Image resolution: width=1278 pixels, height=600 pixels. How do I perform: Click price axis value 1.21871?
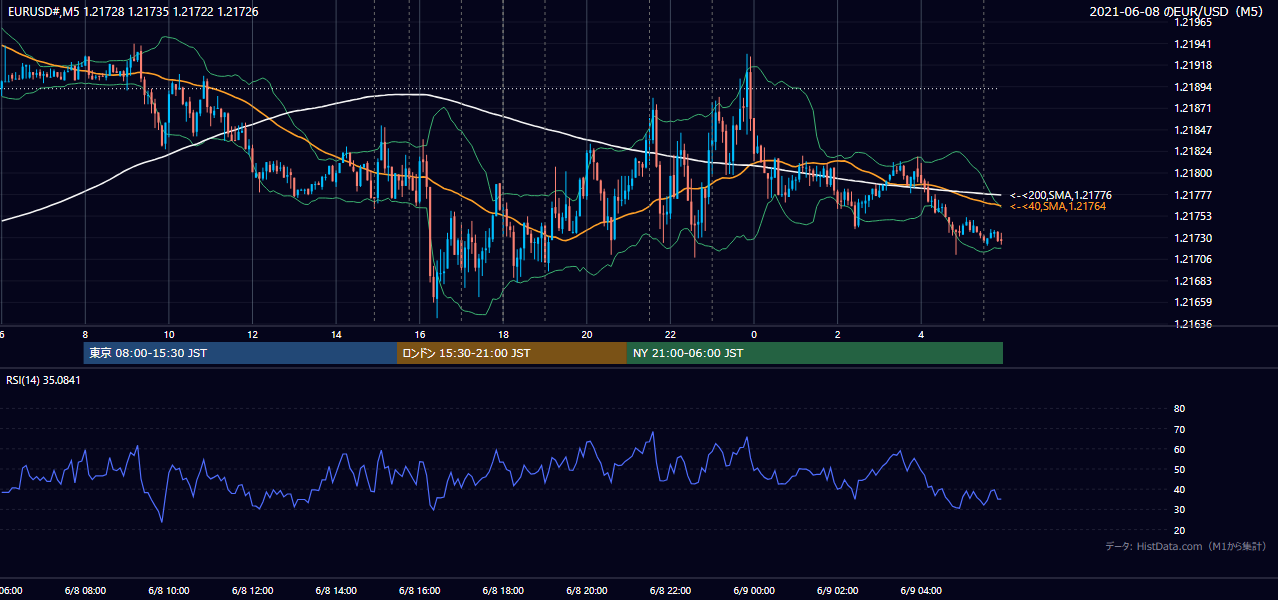tap(1193, 108)
